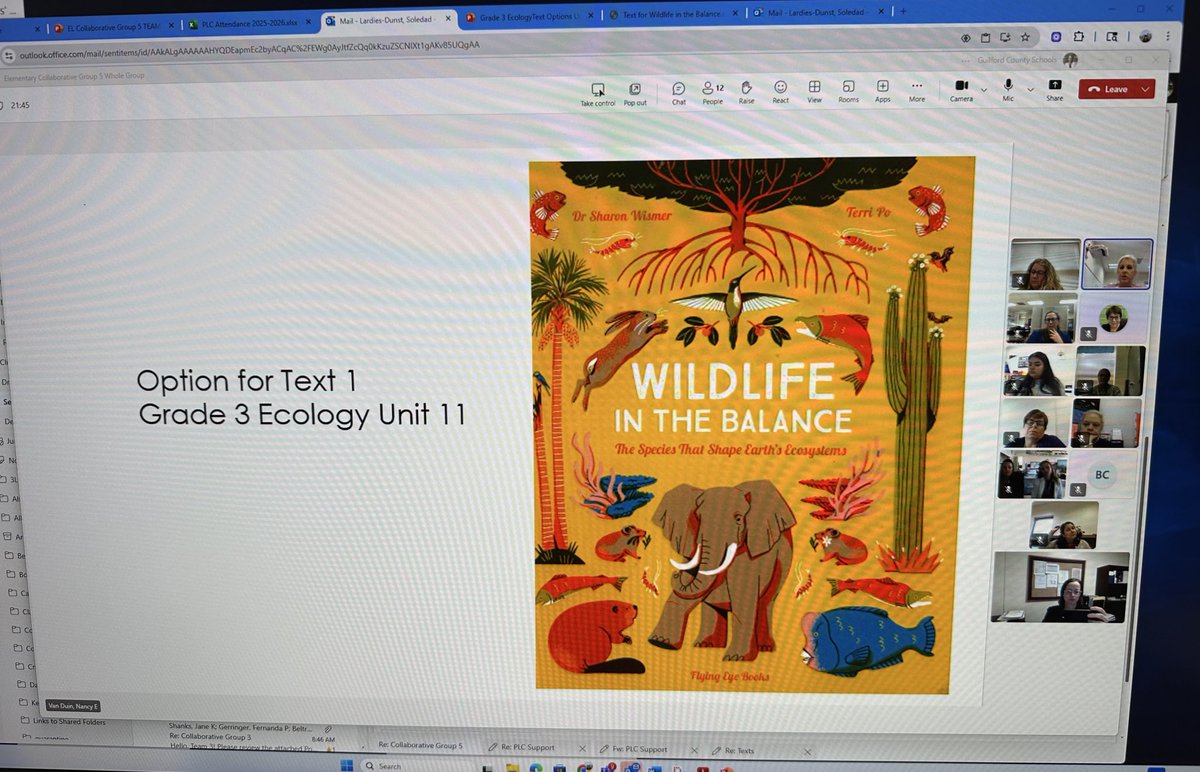Click the outlook.office.com address bar
Viewport: 1200px width, 772px height.
480,45
